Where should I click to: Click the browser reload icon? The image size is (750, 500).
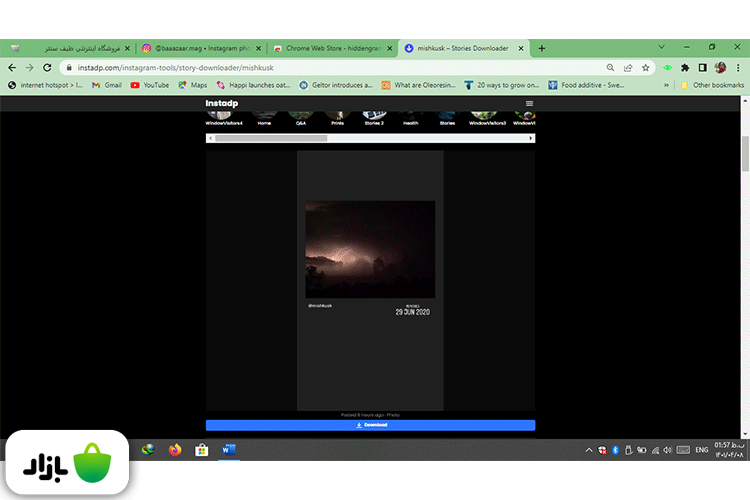[x=46, y=68]
